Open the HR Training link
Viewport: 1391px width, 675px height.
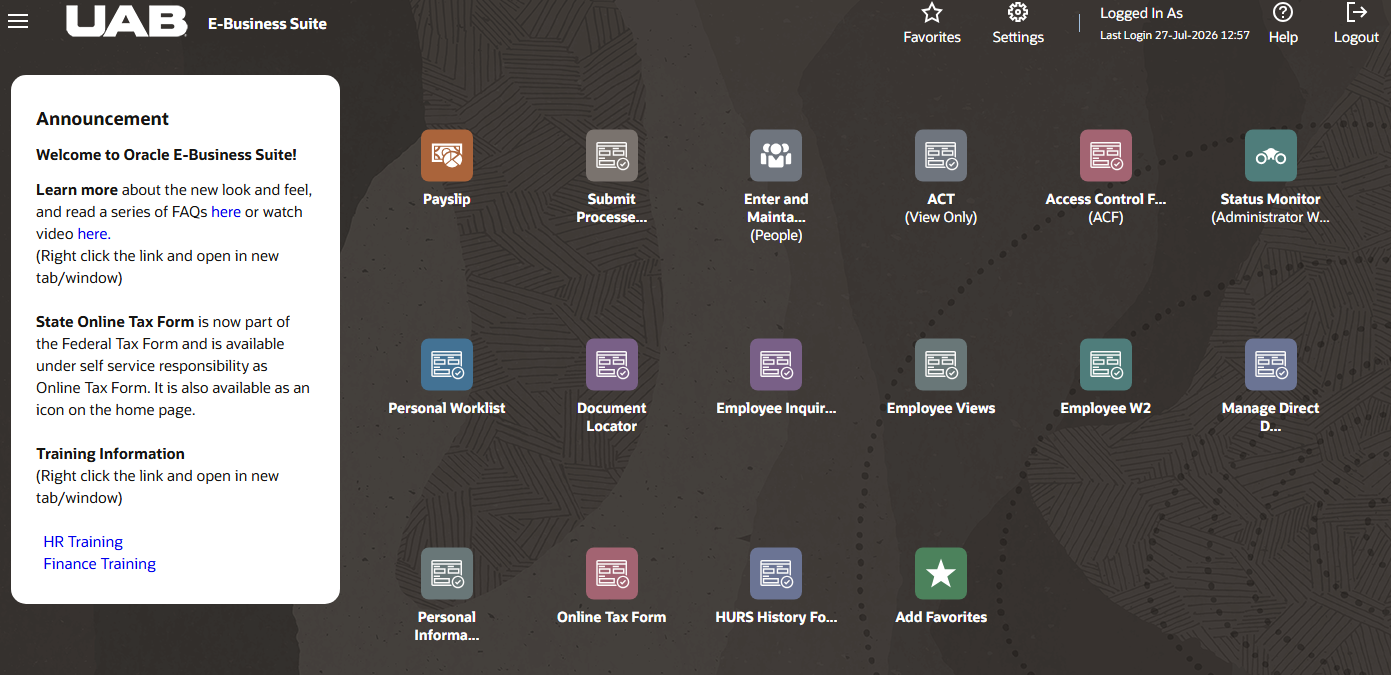click(83, 542)
